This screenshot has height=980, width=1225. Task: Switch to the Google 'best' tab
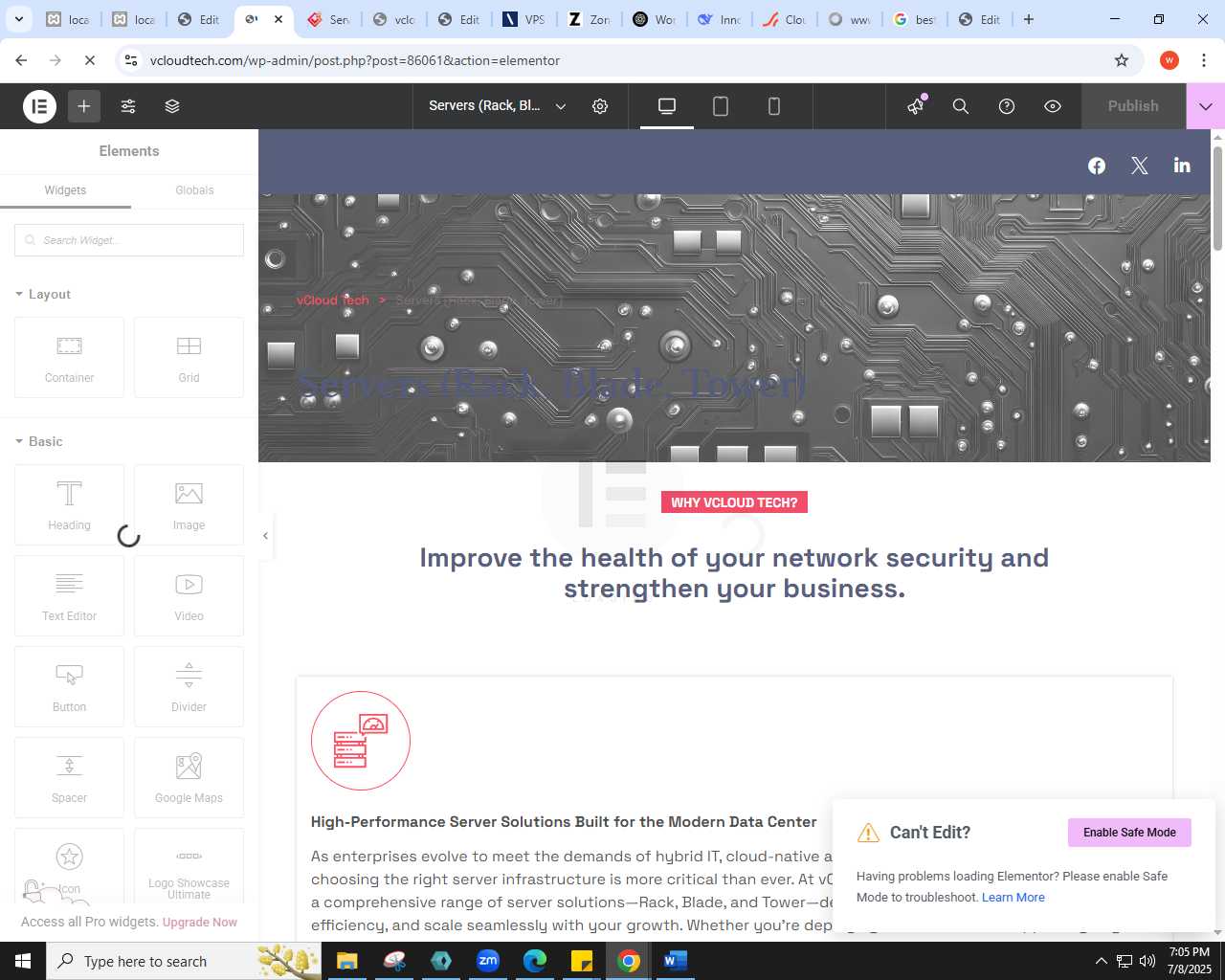click(x=915, y=19)
